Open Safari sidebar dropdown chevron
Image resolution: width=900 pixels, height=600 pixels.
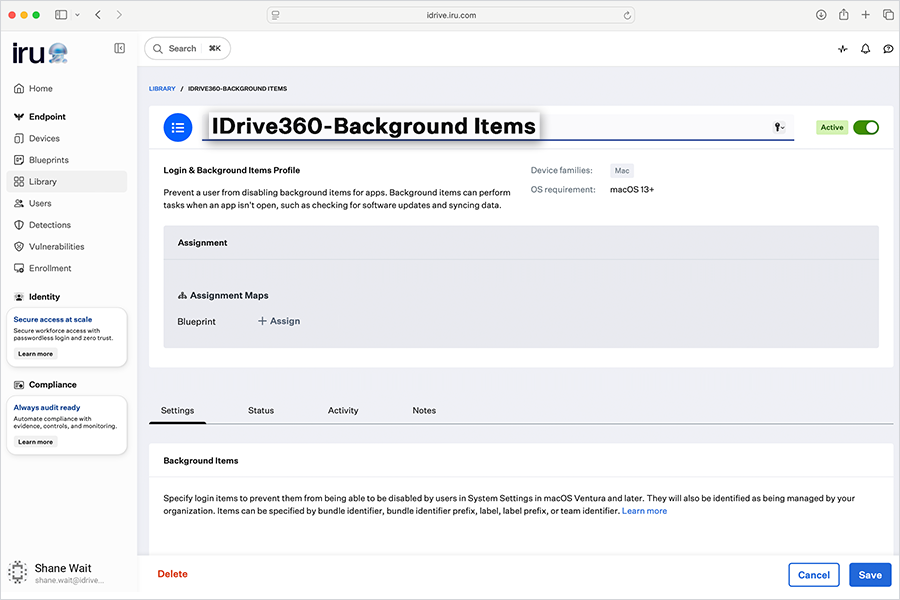(77, 15)
